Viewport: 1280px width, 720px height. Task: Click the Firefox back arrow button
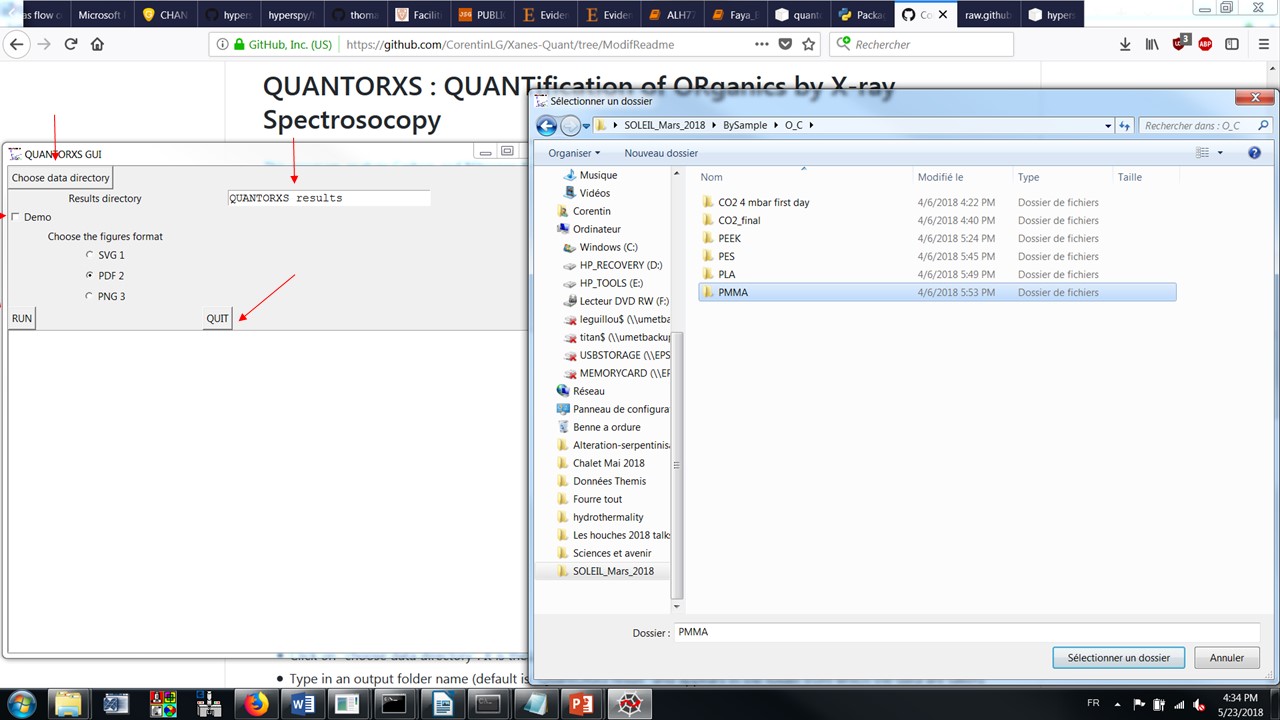coord(15,44)
